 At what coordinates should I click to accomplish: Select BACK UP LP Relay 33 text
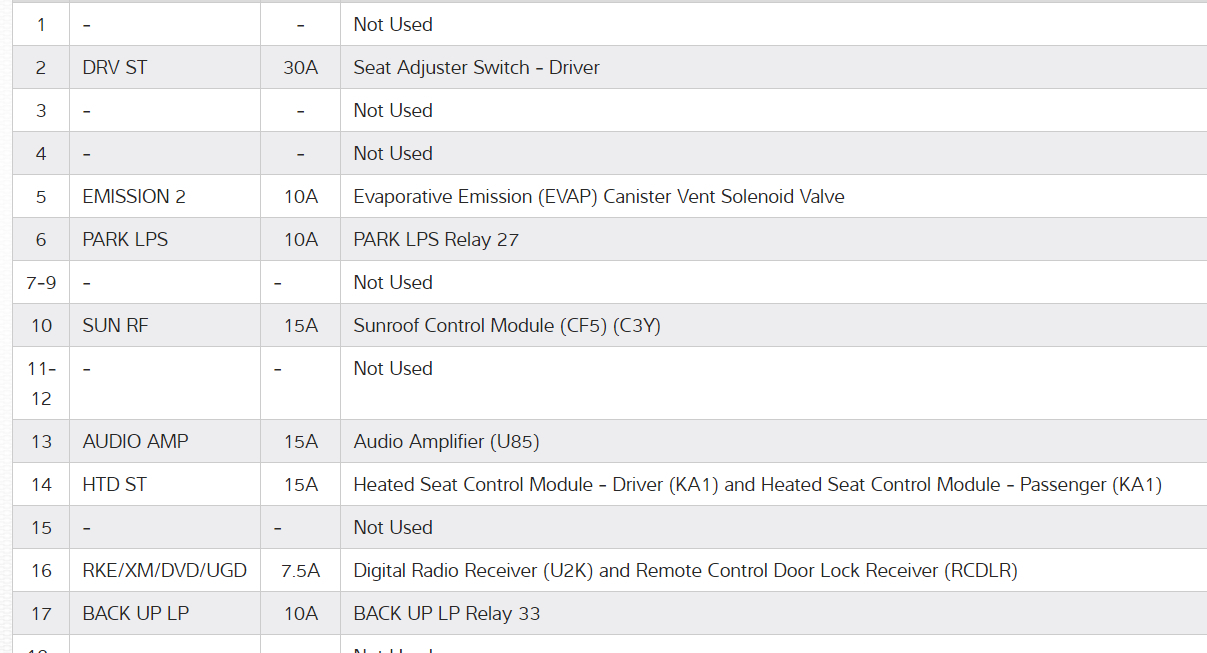(x=446, y=614)
